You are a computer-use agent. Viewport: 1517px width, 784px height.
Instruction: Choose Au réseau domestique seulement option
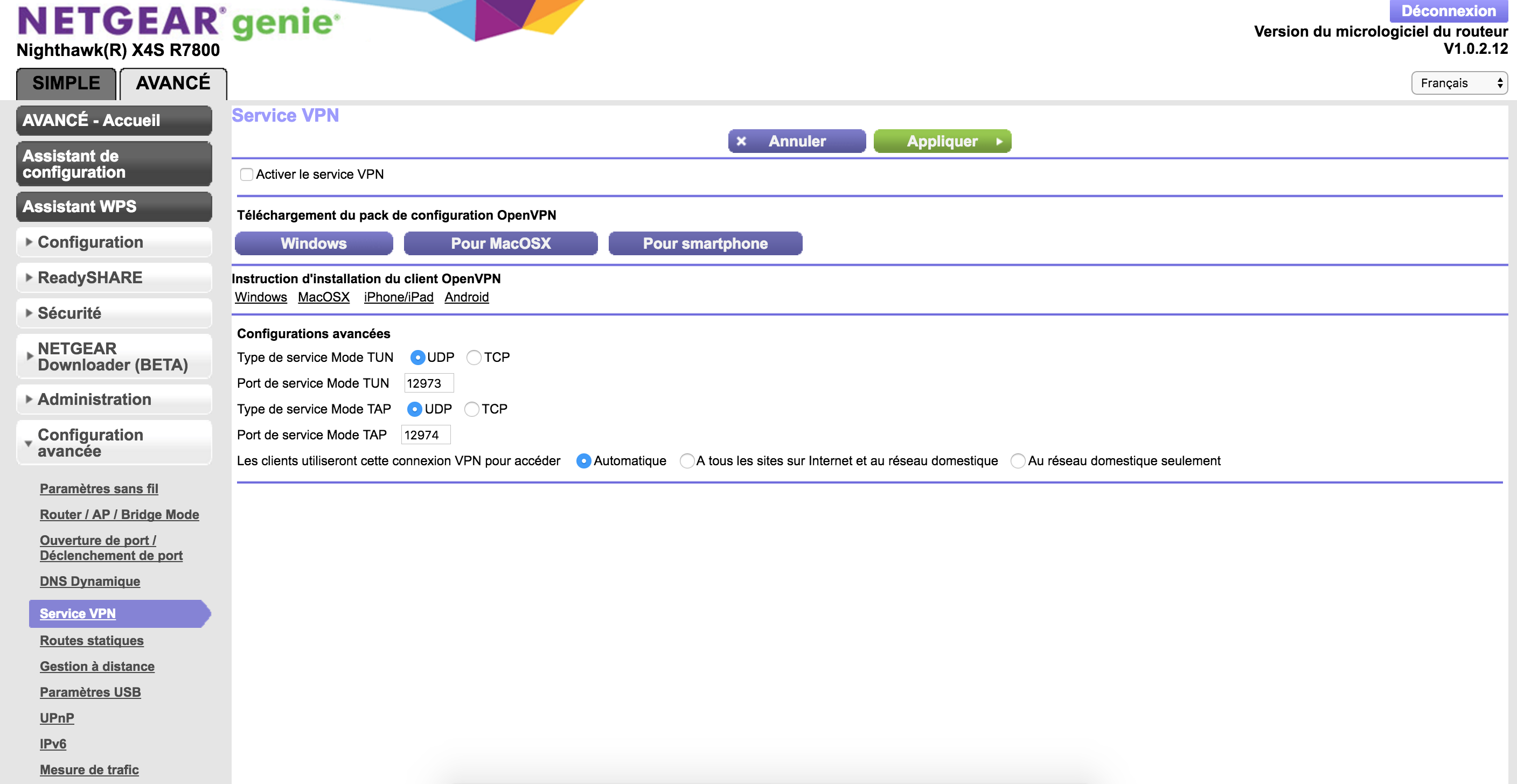pyautogui.click(x=1017, y=461)
